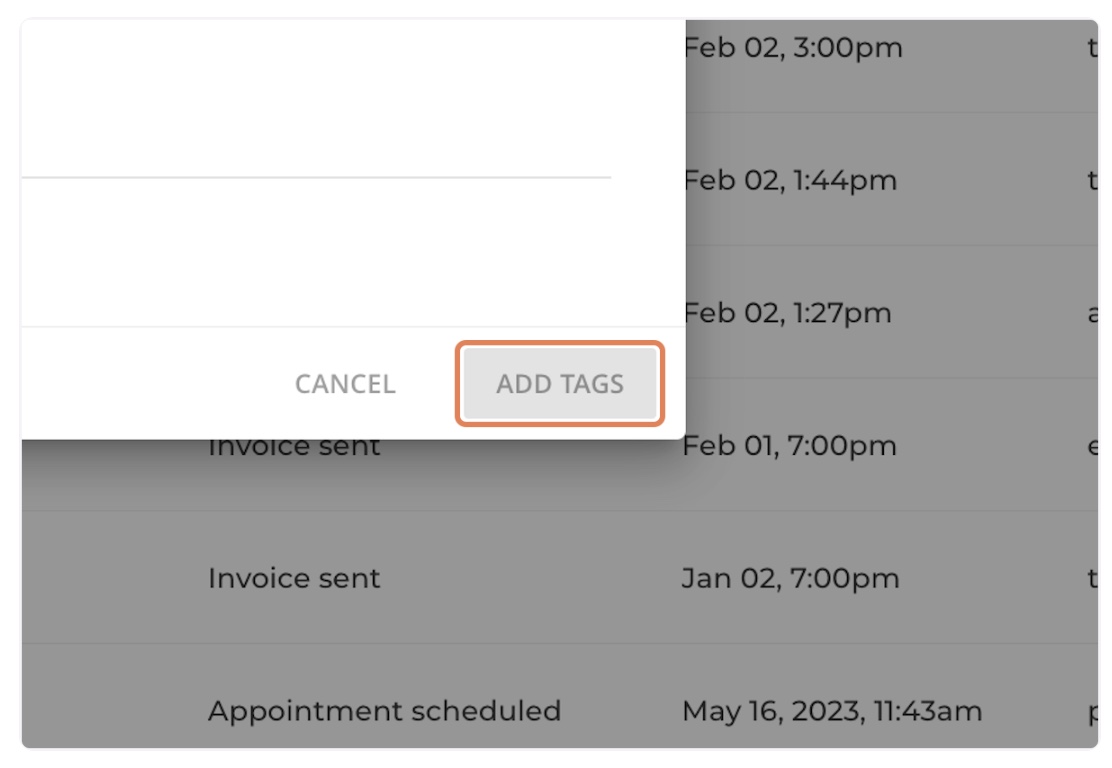This screenshot has width=1112, height=768.
Task: Click the Jan 02, 7:00pm timestamp
Action: 791,578
